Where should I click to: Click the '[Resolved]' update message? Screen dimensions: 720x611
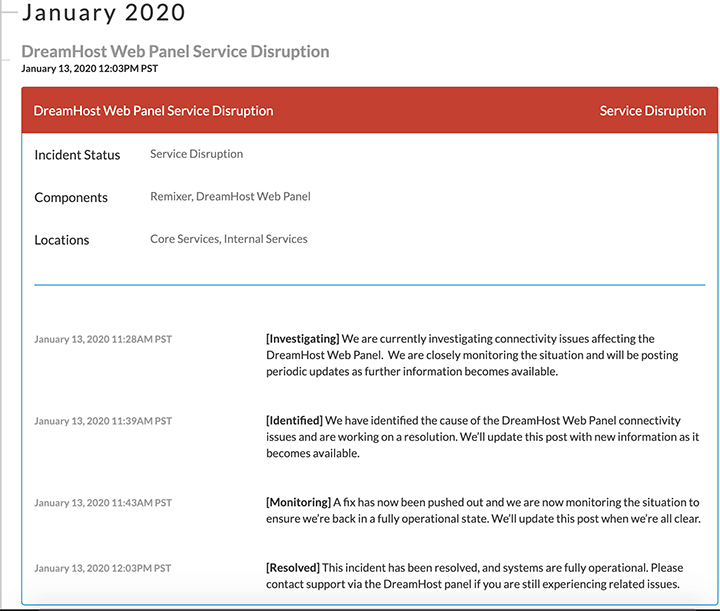click(x=475, y=576)
